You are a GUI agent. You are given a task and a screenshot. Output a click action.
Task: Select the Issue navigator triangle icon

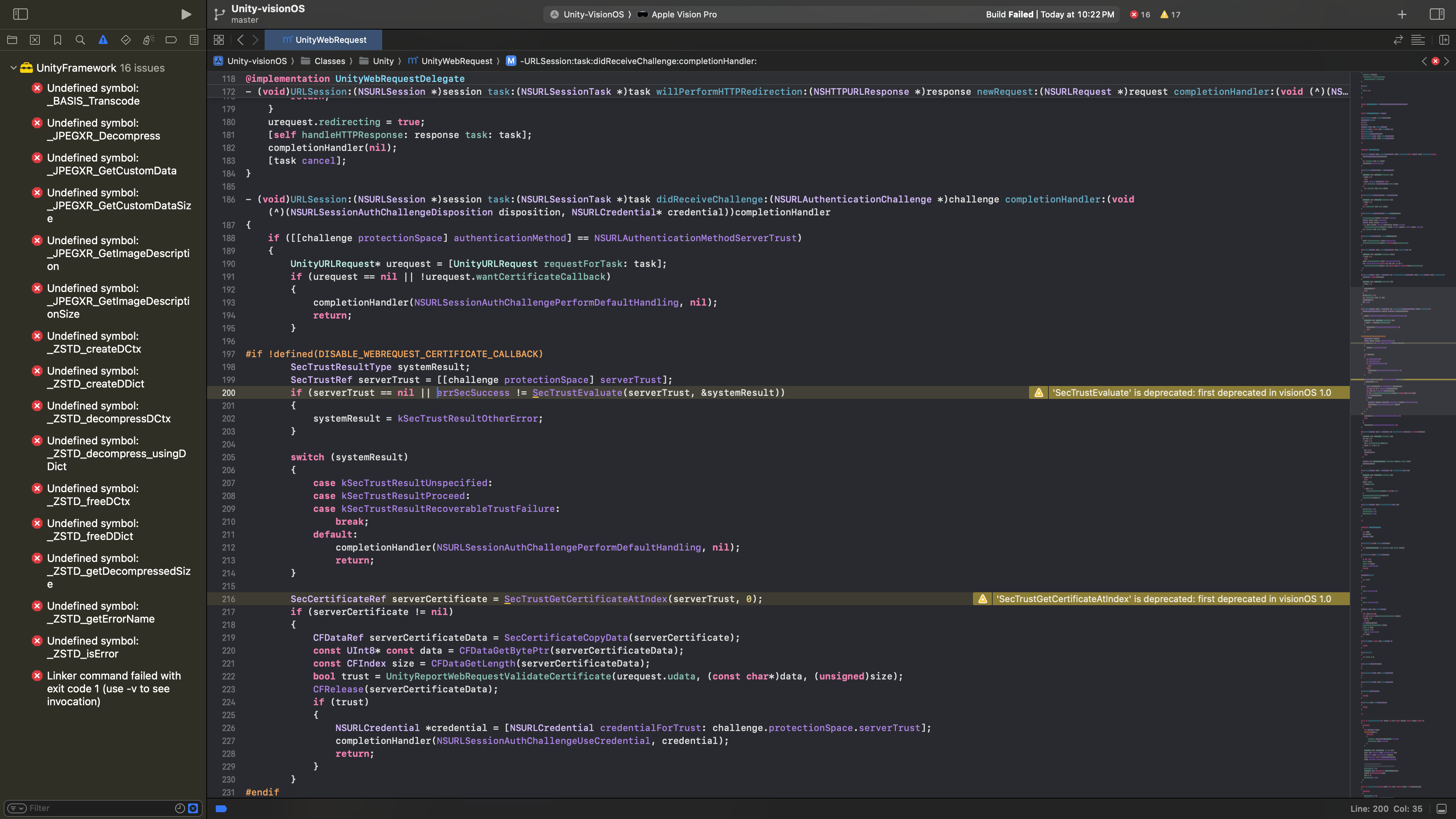(103, 40)
